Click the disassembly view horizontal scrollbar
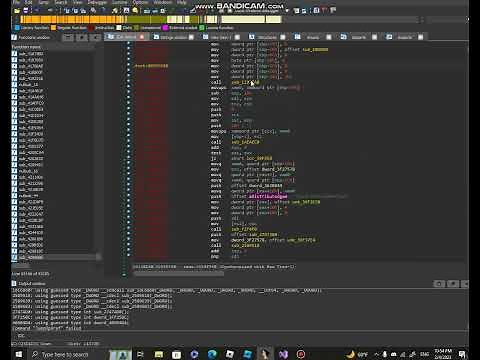Viewport: 480px width, 360px height. click(178, 274)
